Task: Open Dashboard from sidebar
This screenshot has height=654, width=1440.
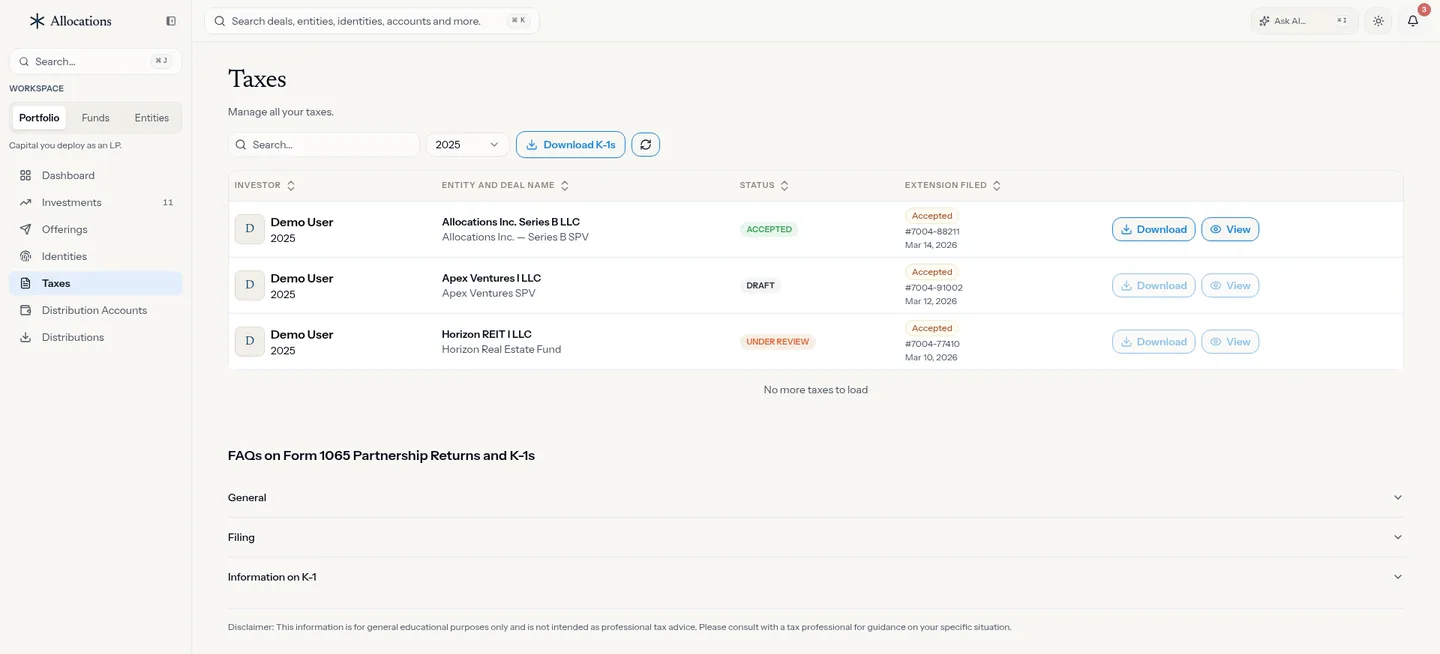Action: [x=96, y=175]
